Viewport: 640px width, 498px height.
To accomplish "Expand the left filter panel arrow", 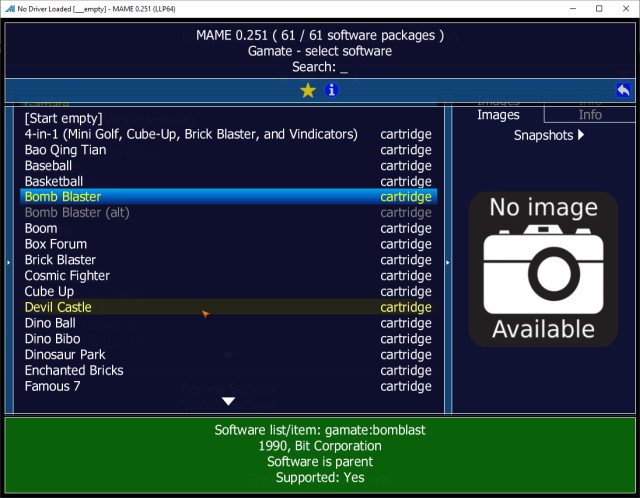I will pyautogui.click(x=9, y=262).
